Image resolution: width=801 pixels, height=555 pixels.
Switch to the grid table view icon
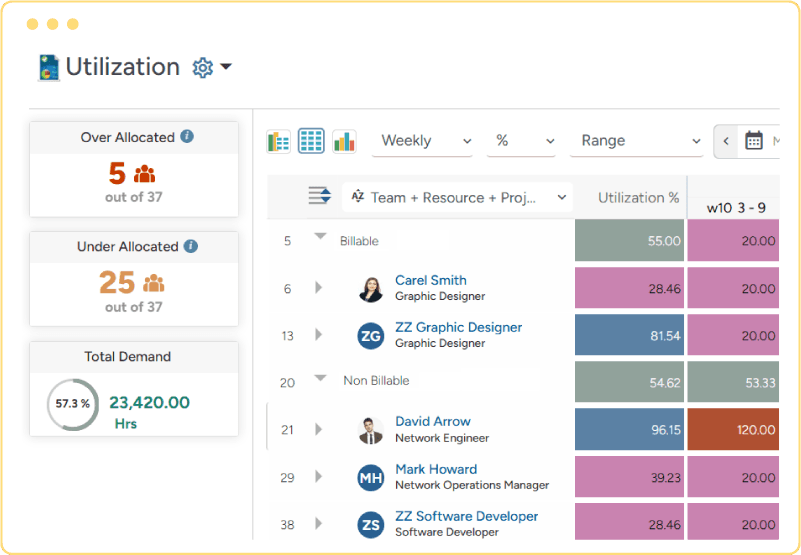coord(311,141)
